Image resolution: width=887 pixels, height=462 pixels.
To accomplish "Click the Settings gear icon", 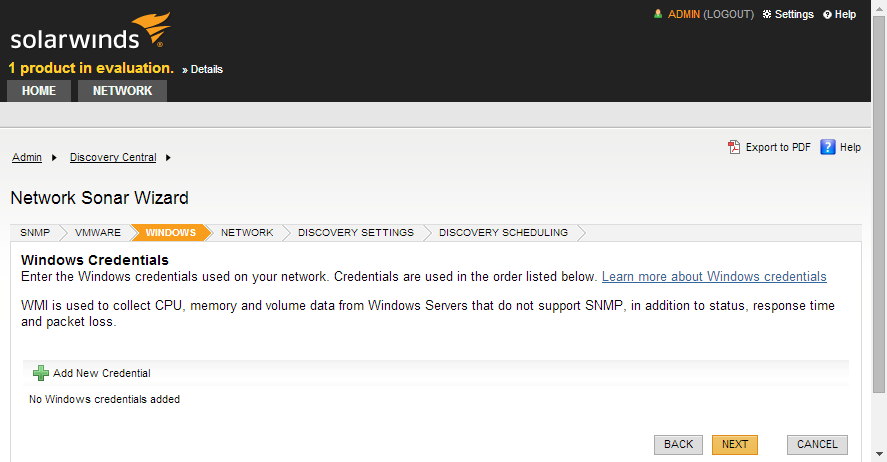I will click(767, 14).
